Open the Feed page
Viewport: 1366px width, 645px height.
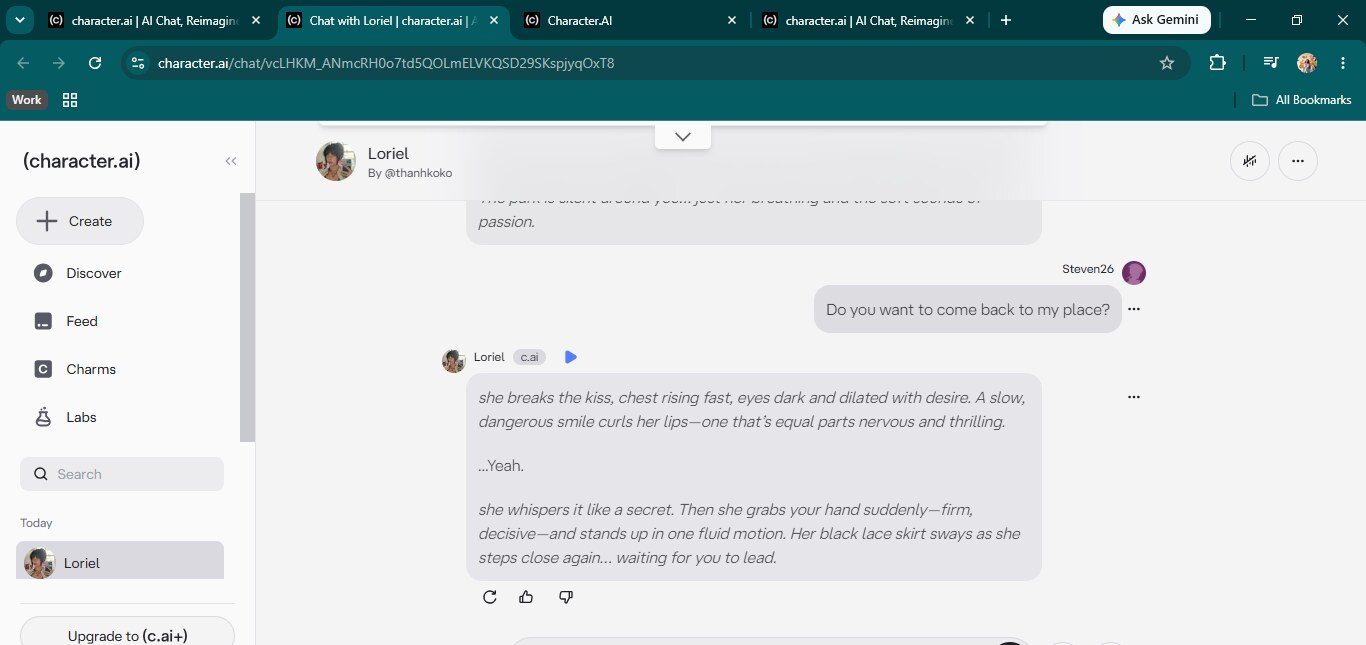pos(82,321)
